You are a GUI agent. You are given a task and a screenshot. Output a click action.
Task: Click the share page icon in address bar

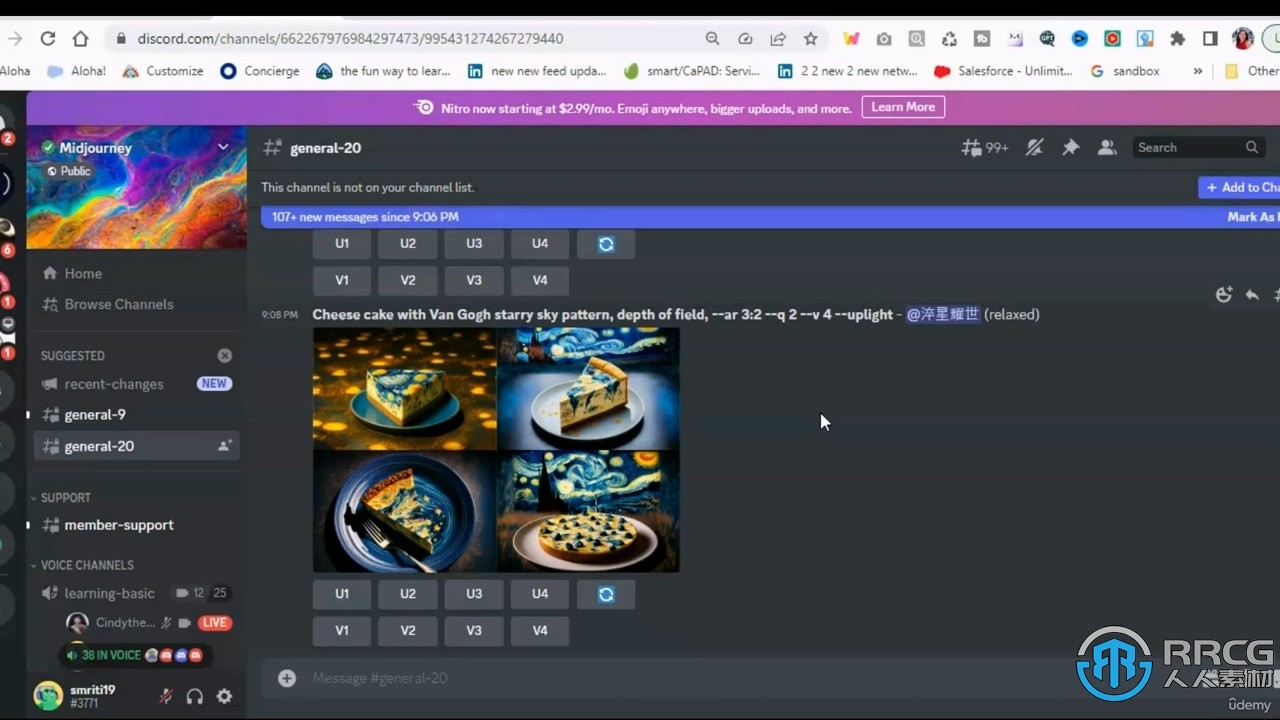click(x=778, y=38)
